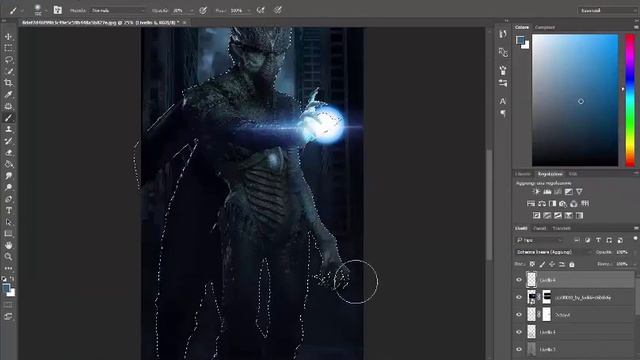Screen dimensions: 640x360
Task: Open the Character panel icon
Action: tap(503, 101)
